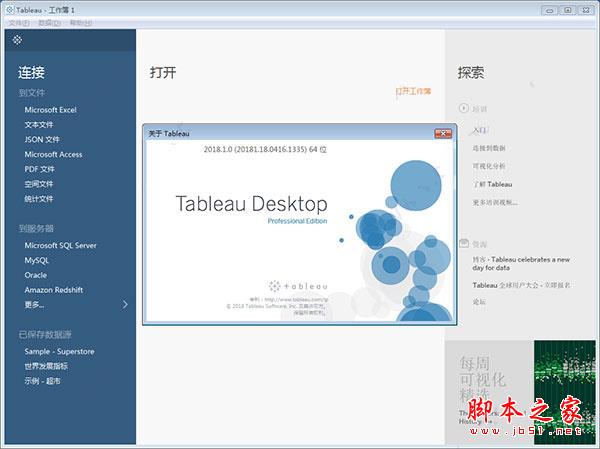
Task: Choose JSON 文件 connector
Action: coord(42,140)
